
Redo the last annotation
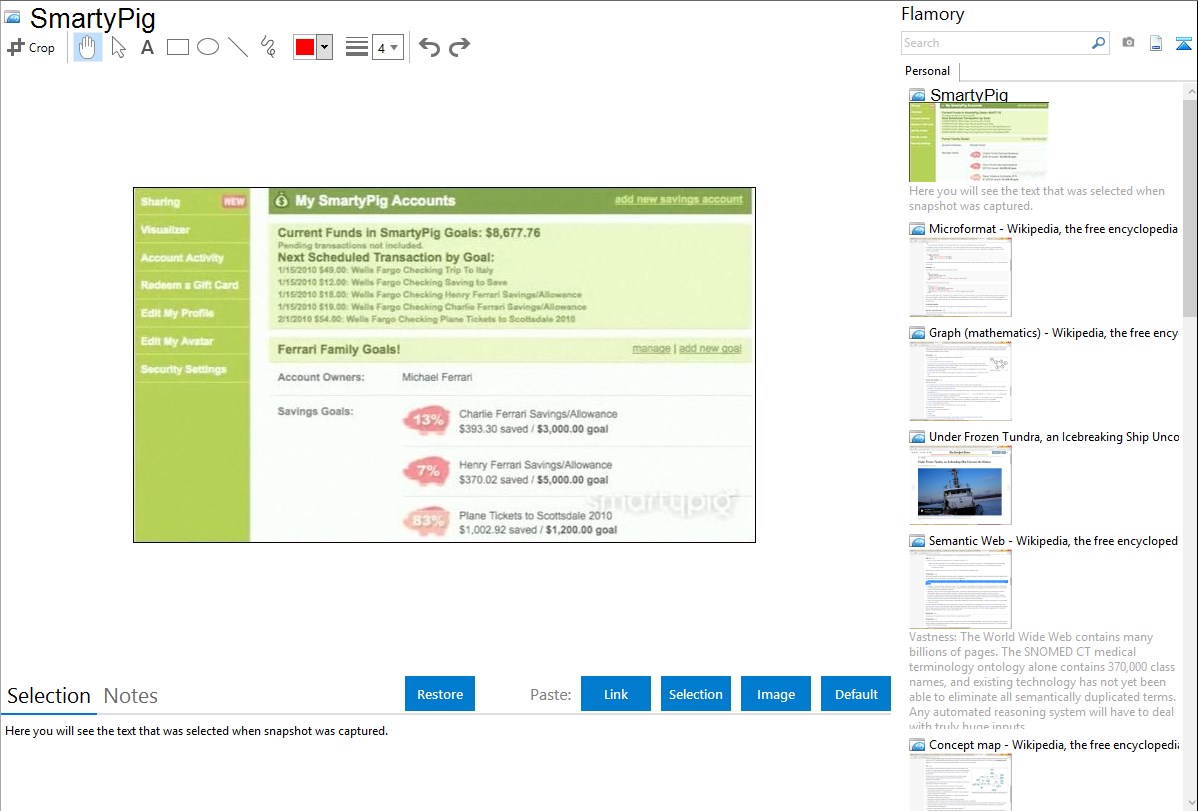coord(459,47)
